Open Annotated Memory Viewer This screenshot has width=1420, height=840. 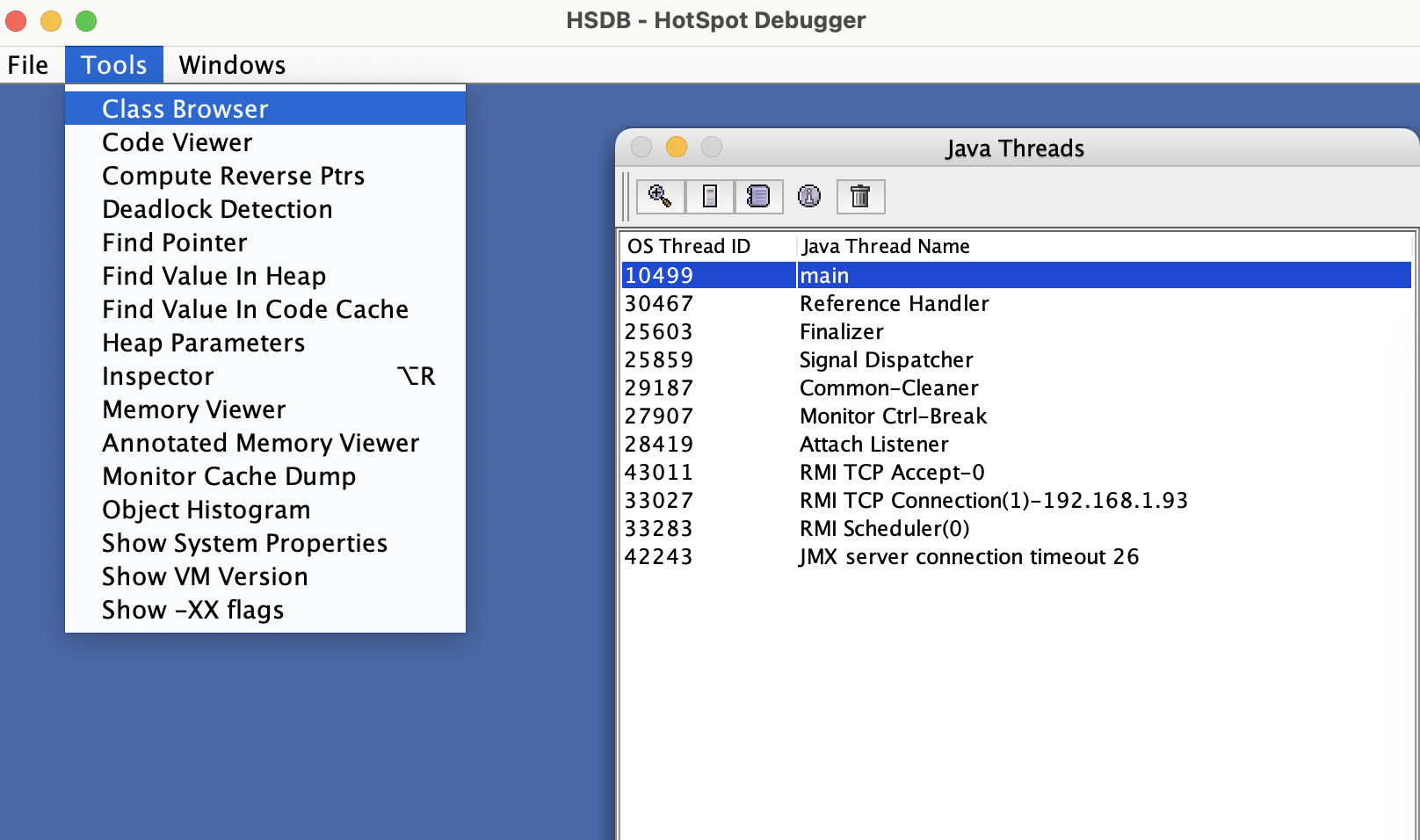coord(265,443)
